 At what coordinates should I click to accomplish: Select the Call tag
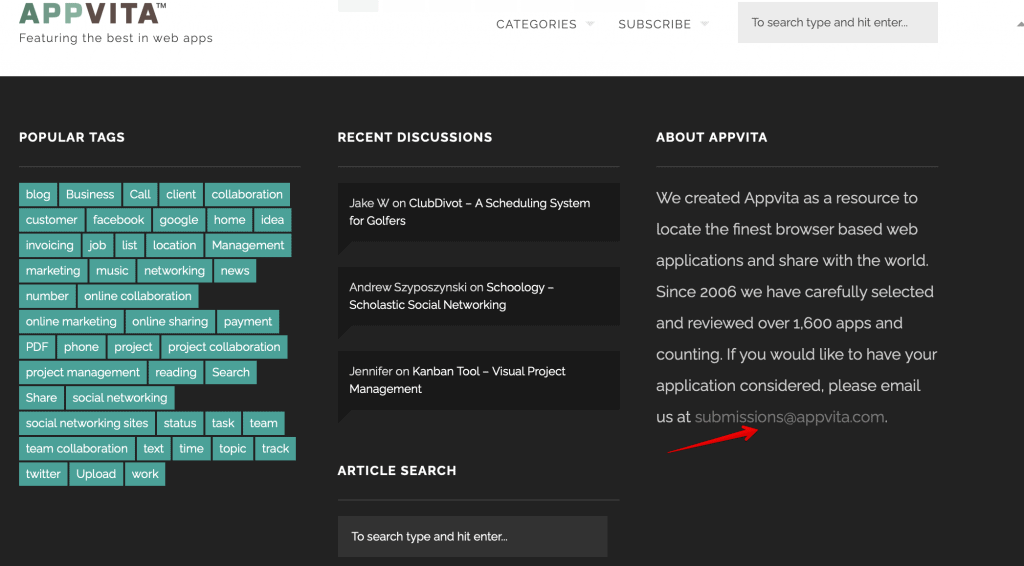pos(140,195)
